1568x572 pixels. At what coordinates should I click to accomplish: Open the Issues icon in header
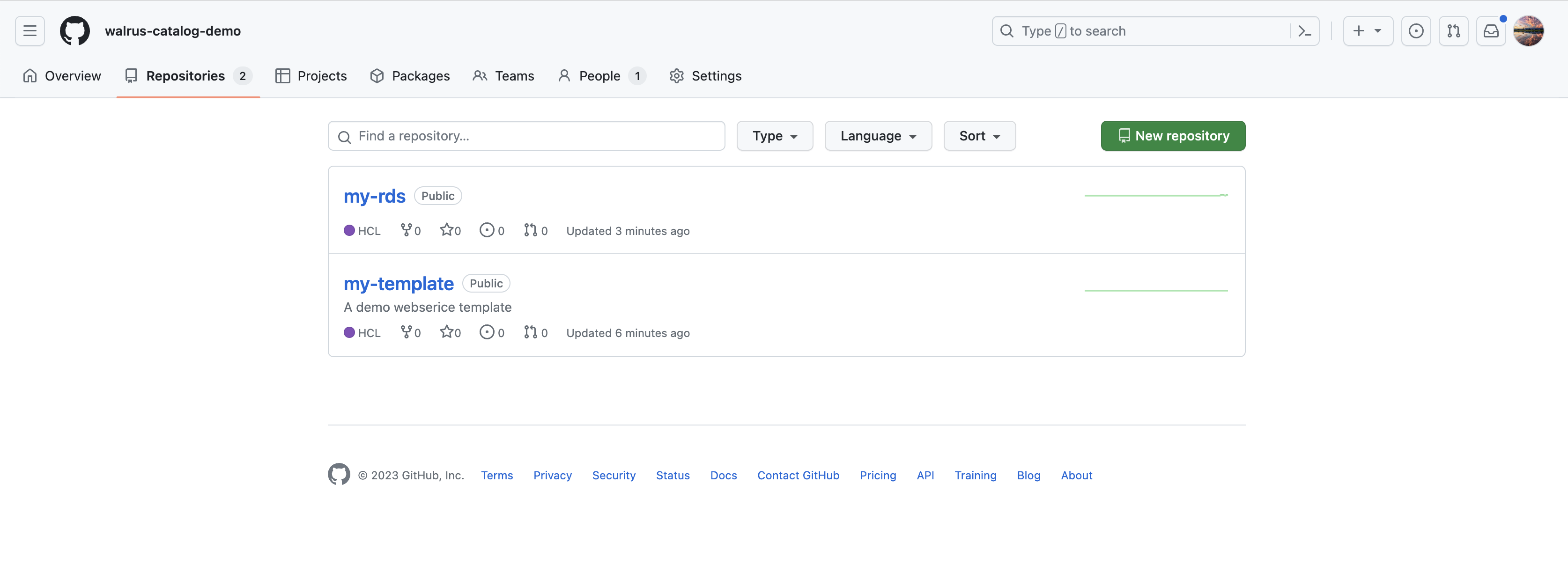(x=1416, y=31)
